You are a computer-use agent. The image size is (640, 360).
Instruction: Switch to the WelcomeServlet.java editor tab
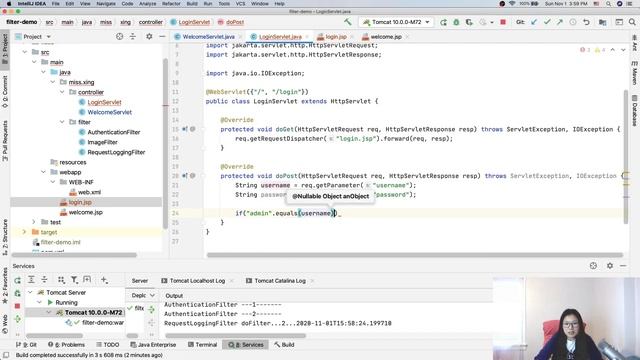click(208, 37)
